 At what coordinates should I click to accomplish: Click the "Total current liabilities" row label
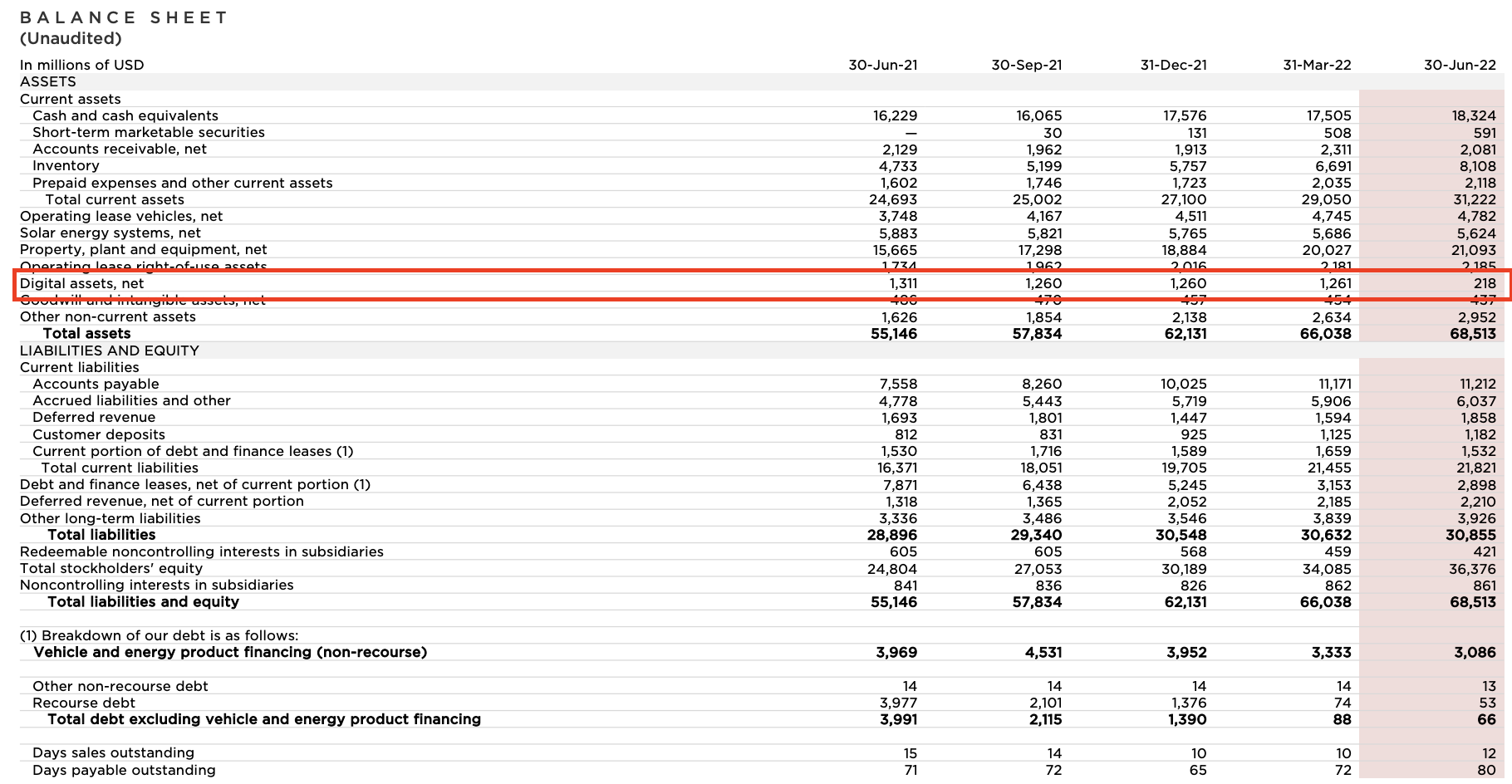pyautogui.click(x=120, y=468)
